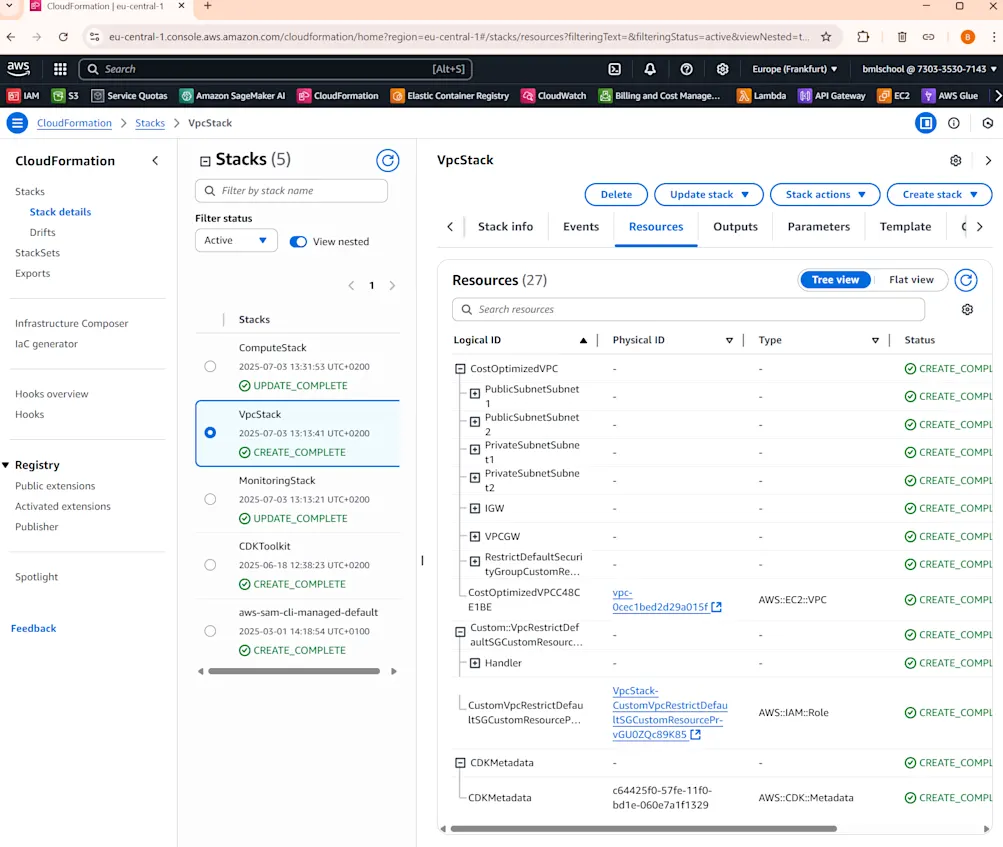Switch to the Template tab

click(904, 227)
